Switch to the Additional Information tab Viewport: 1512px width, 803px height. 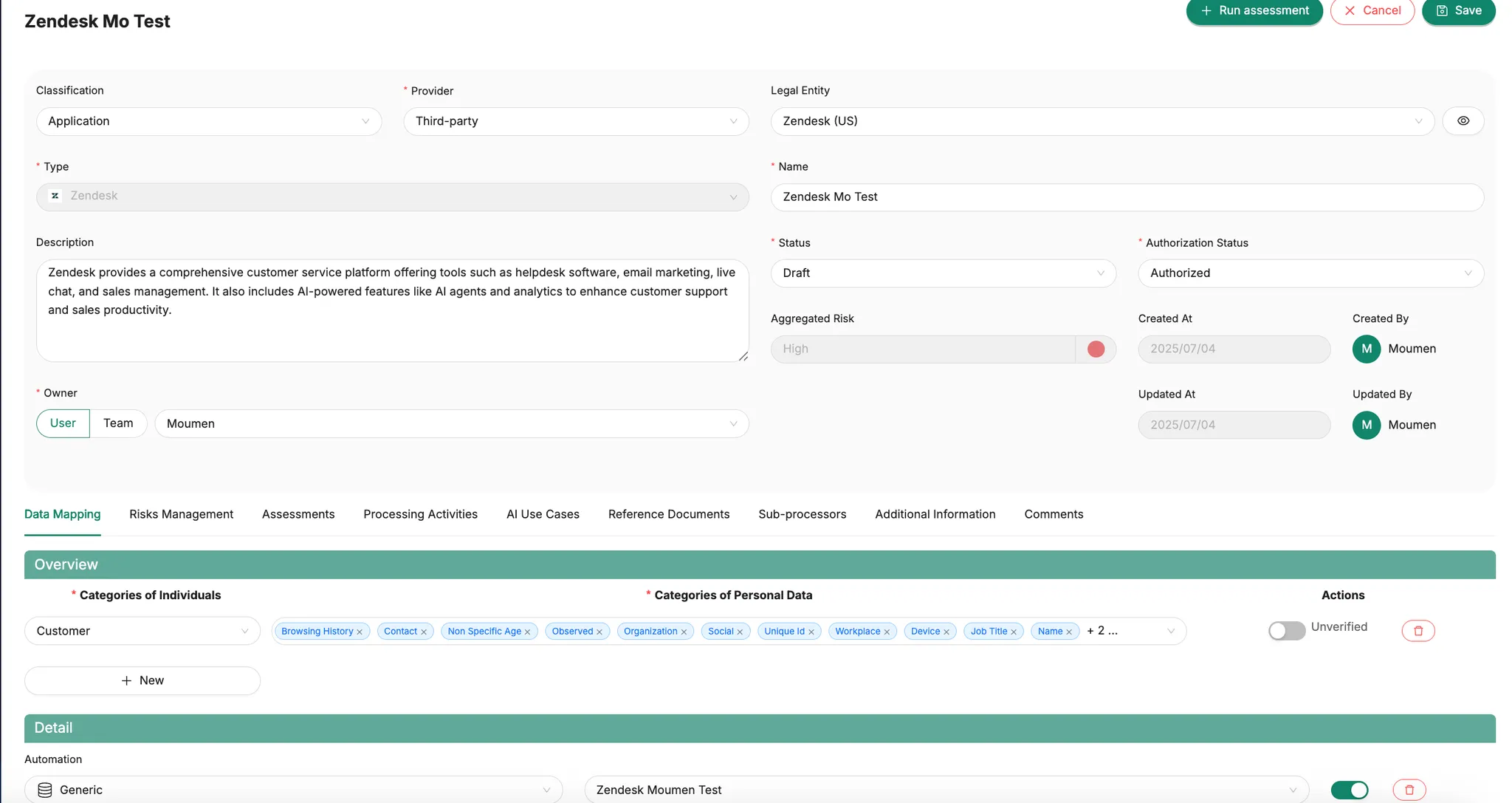click(935, 514)
